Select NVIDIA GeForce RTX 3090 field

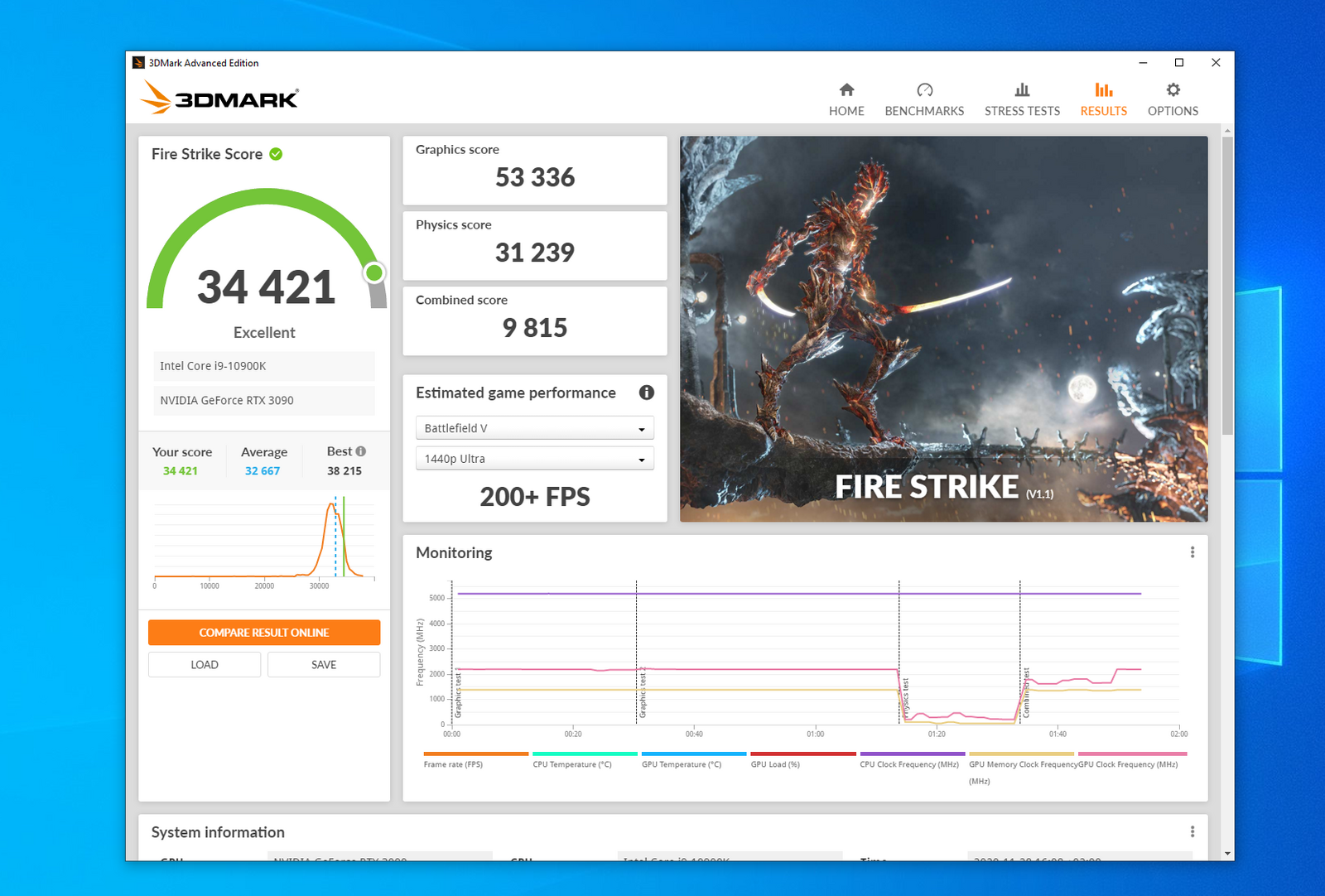[x=264, y=401]
